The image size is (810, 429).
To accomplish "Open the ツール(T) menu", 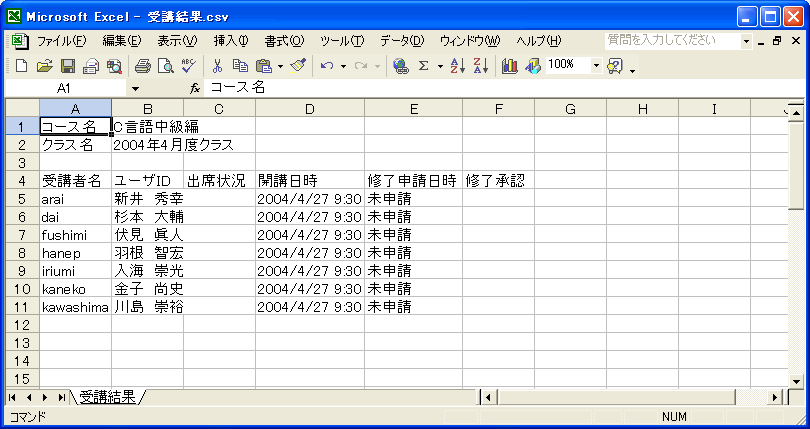I will click(342, 41).
